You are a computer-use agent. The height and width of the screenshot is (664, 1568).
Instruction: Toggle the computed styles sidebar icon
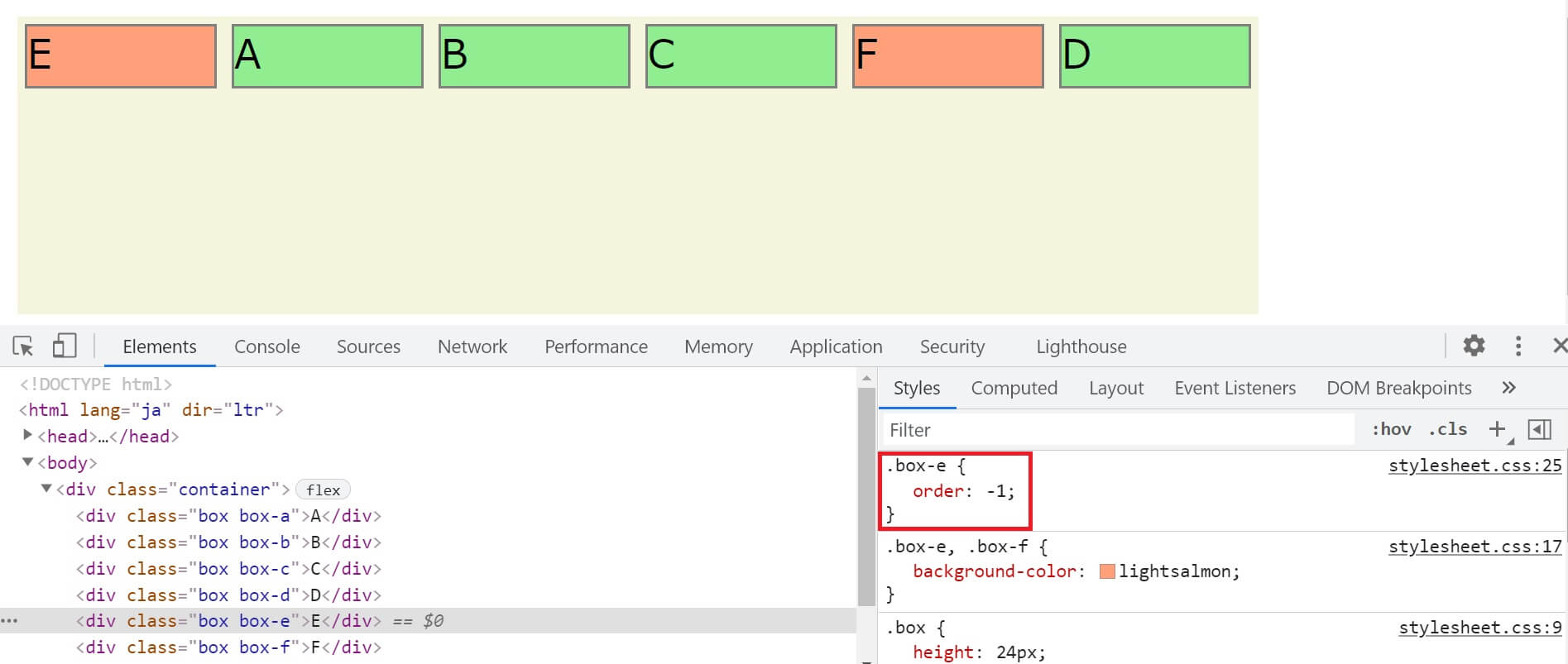1539,429
